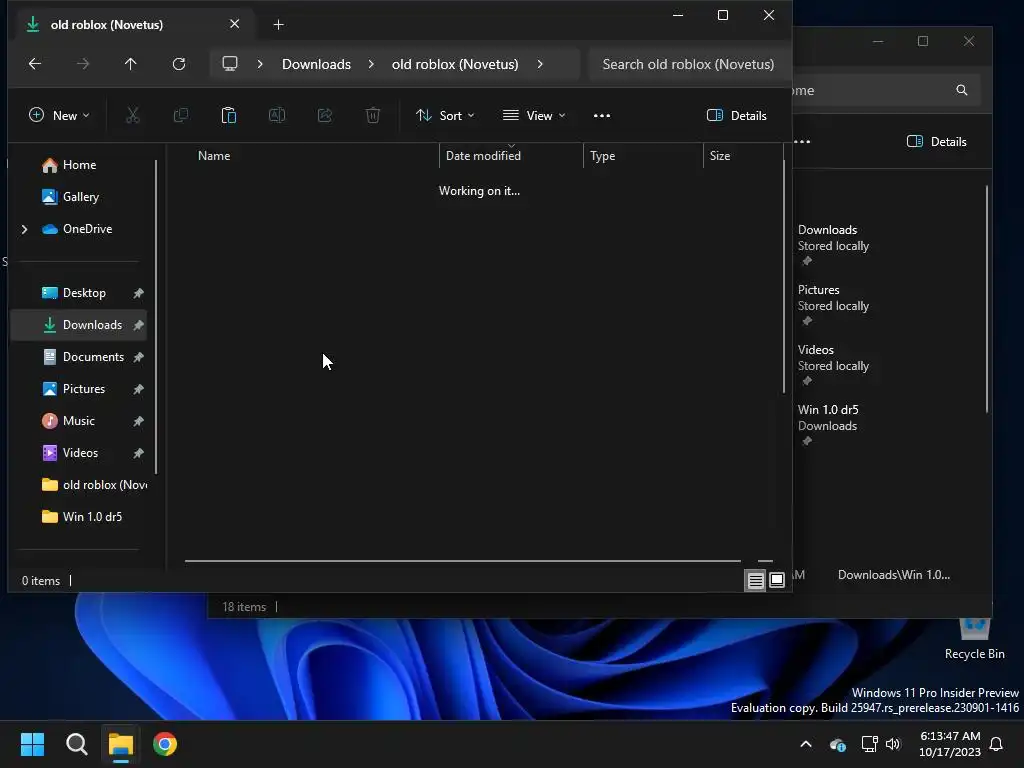
Task: Click the Paste clipboard icon
Action: [x=229, y=116]
